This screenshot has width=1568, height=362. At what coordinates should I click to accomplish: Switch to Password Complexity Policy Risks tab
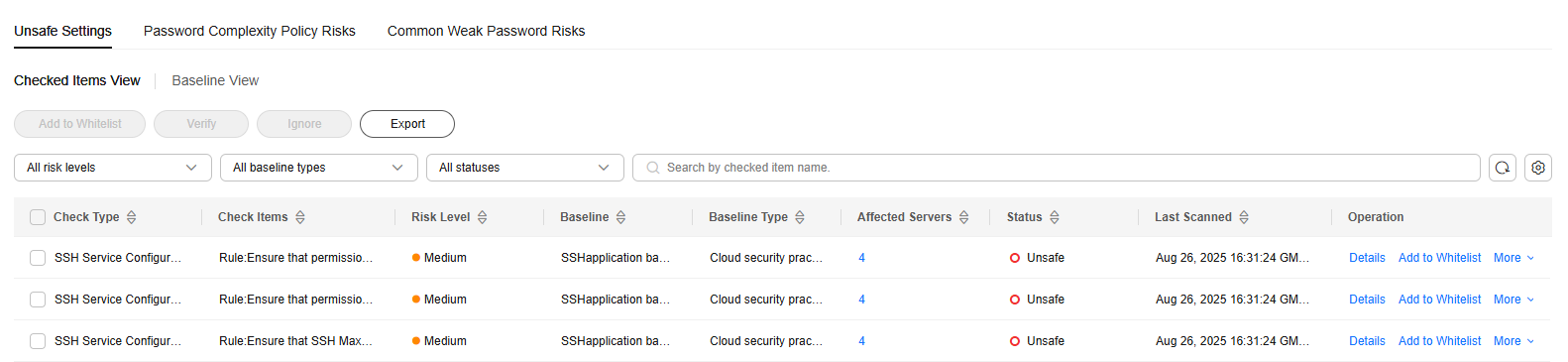(250, 31)
